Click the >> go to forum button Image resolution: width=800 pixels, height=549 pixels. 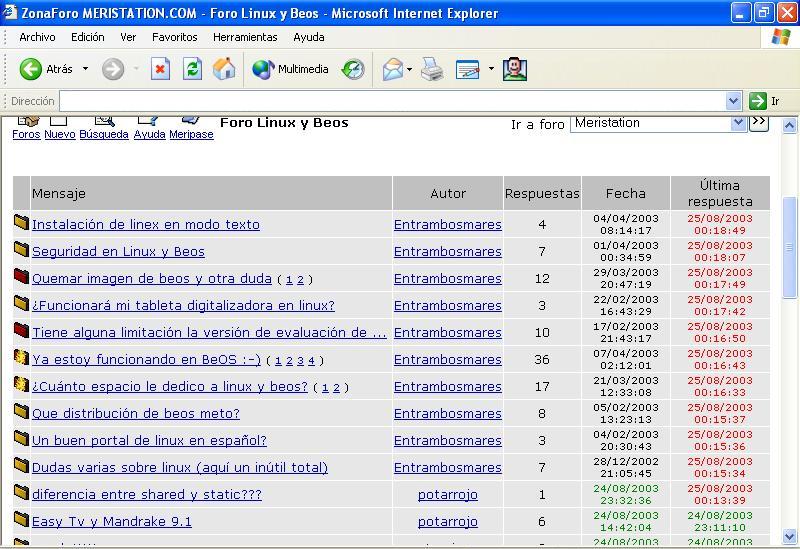(759, 122)
